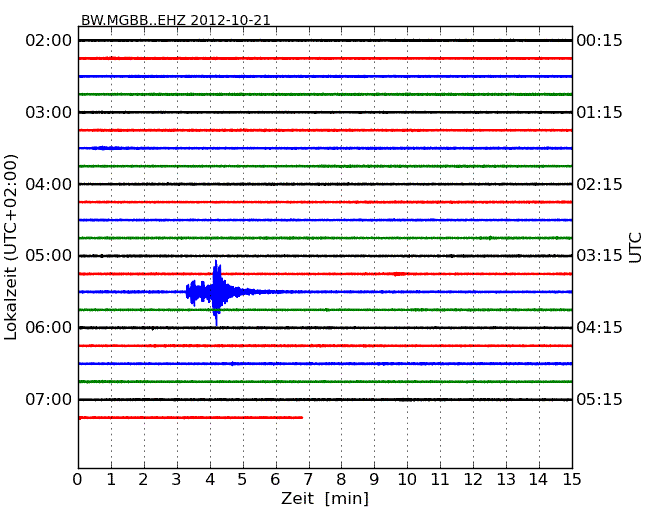Image resolution: width=650 pixels, height=520 pixels.
Task: Click the "02:15" UTC tick label
Action: click(599, 184)
